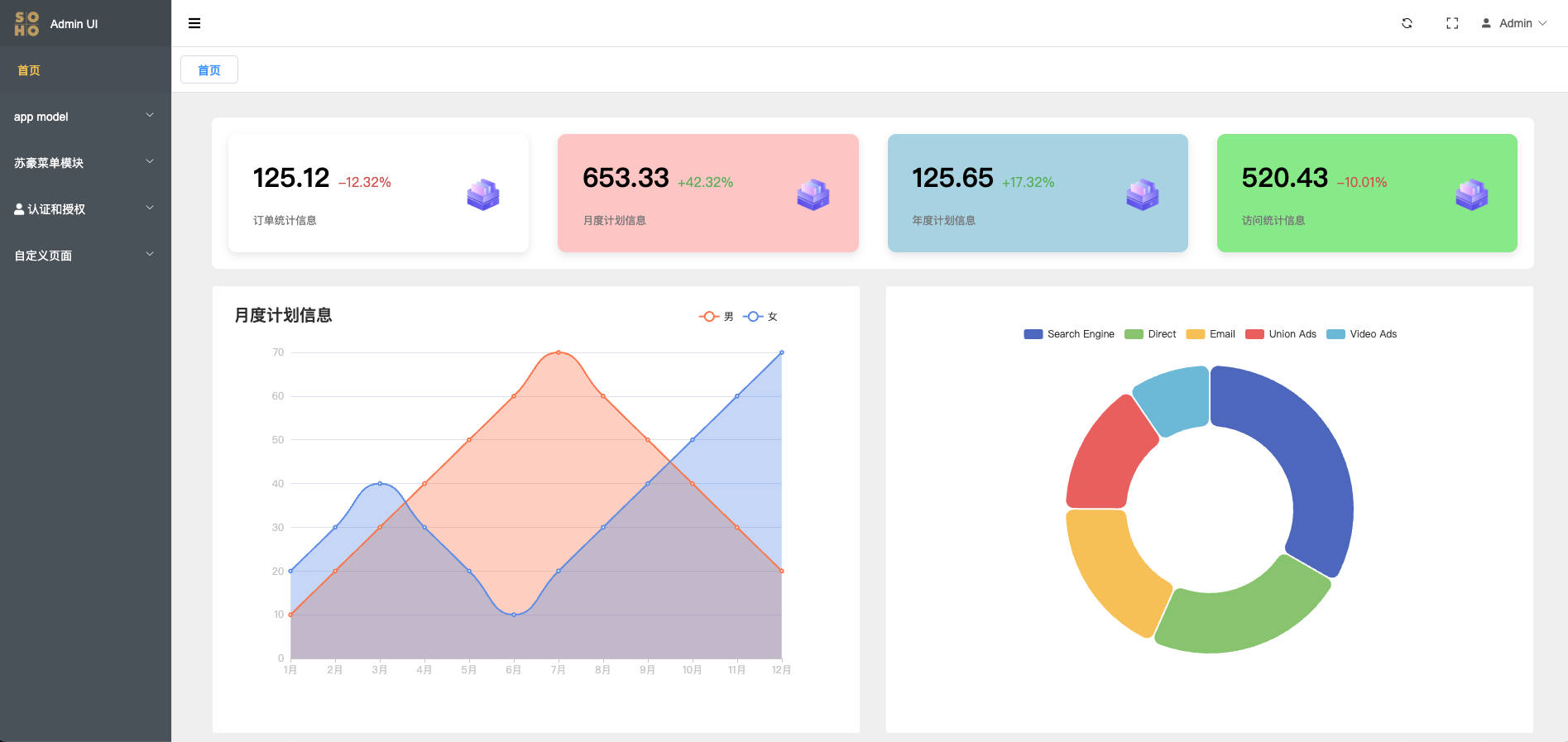Toggle the 女 series in chart legend

[x=760, y=317]
